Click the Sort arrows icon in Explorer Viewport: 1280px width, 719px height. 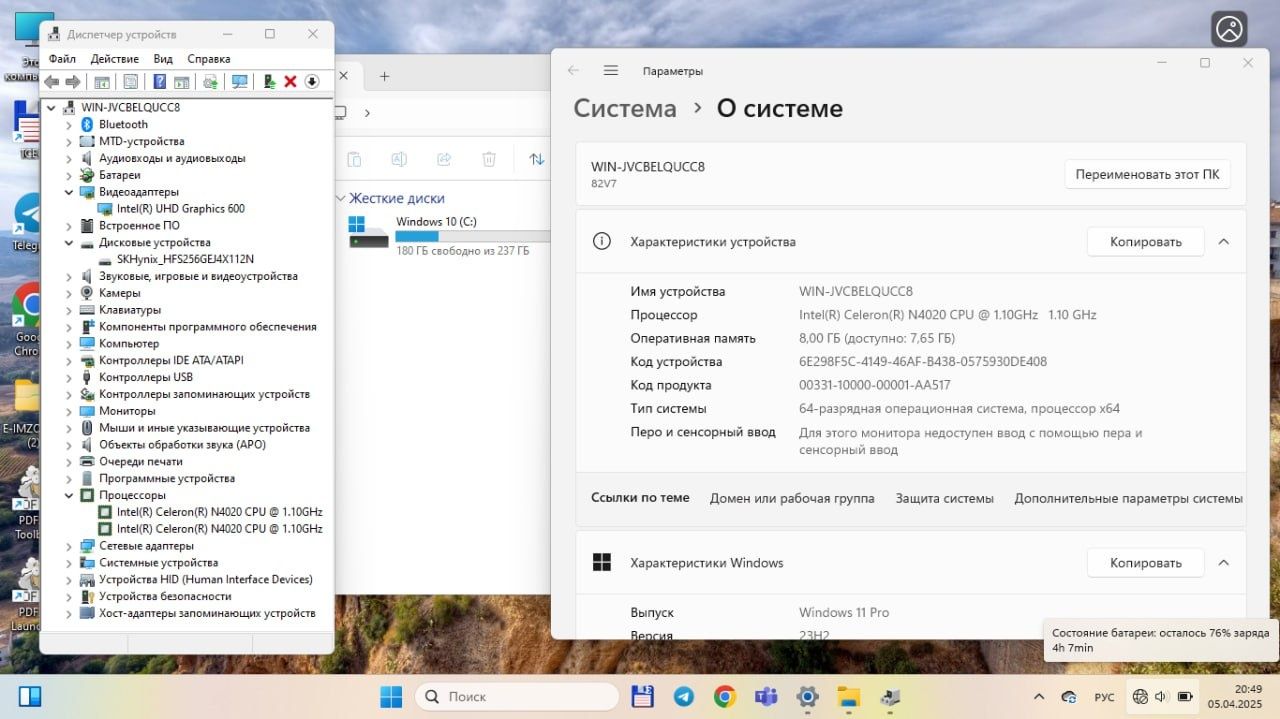[x=537, y=159]
